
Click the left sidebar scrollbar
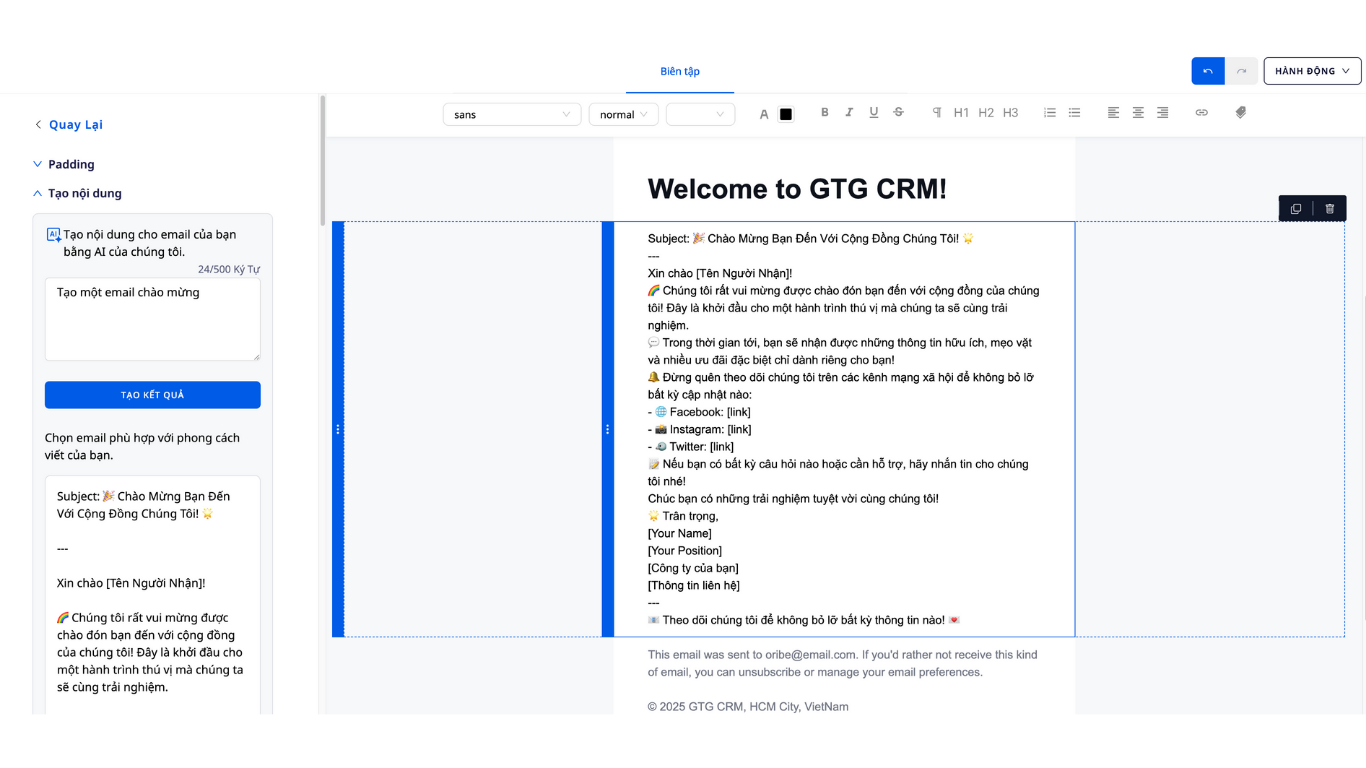[x=322, y=160]
